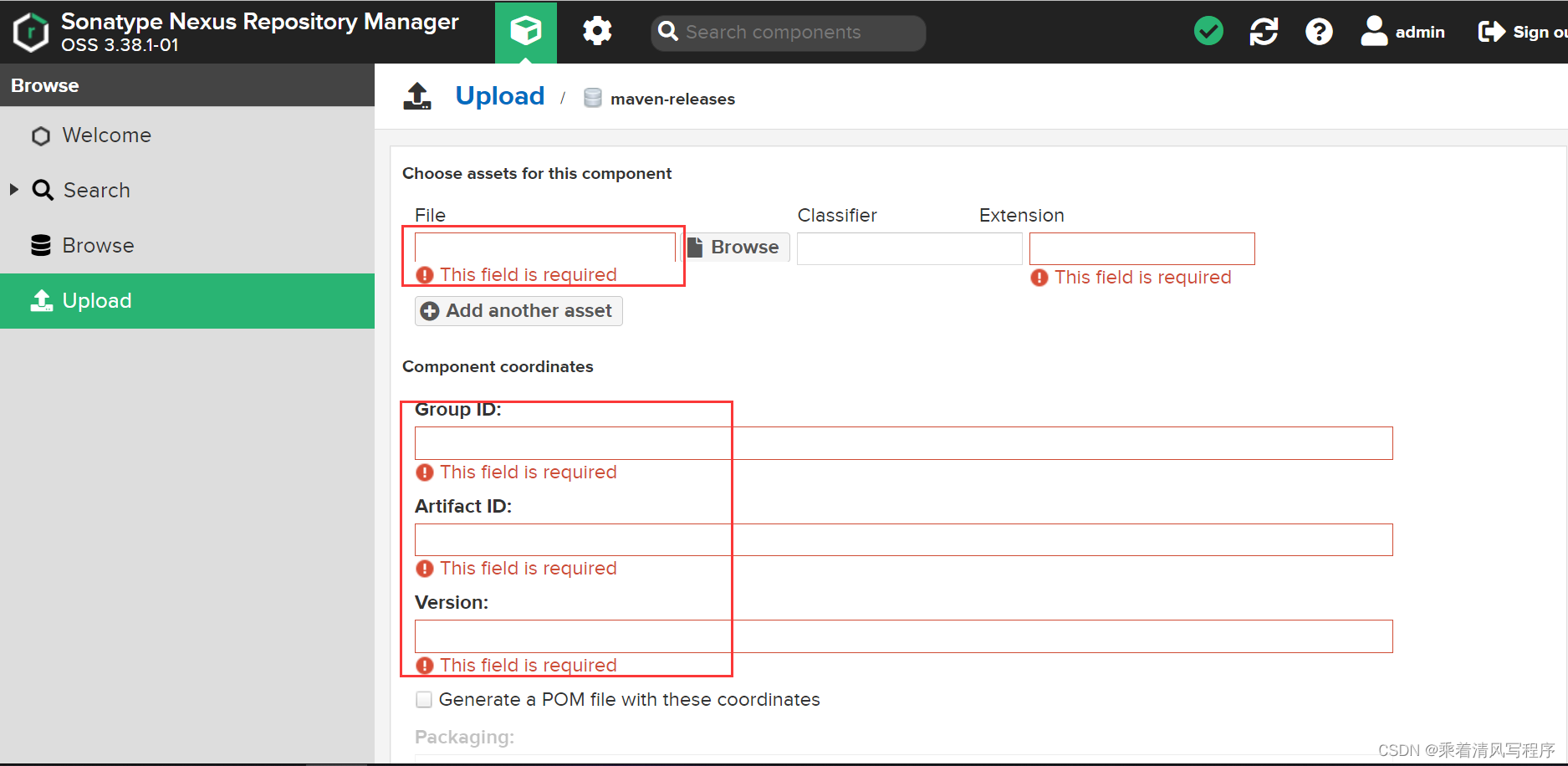Click the Group ID input field
1568x766 pixels.
904,443
